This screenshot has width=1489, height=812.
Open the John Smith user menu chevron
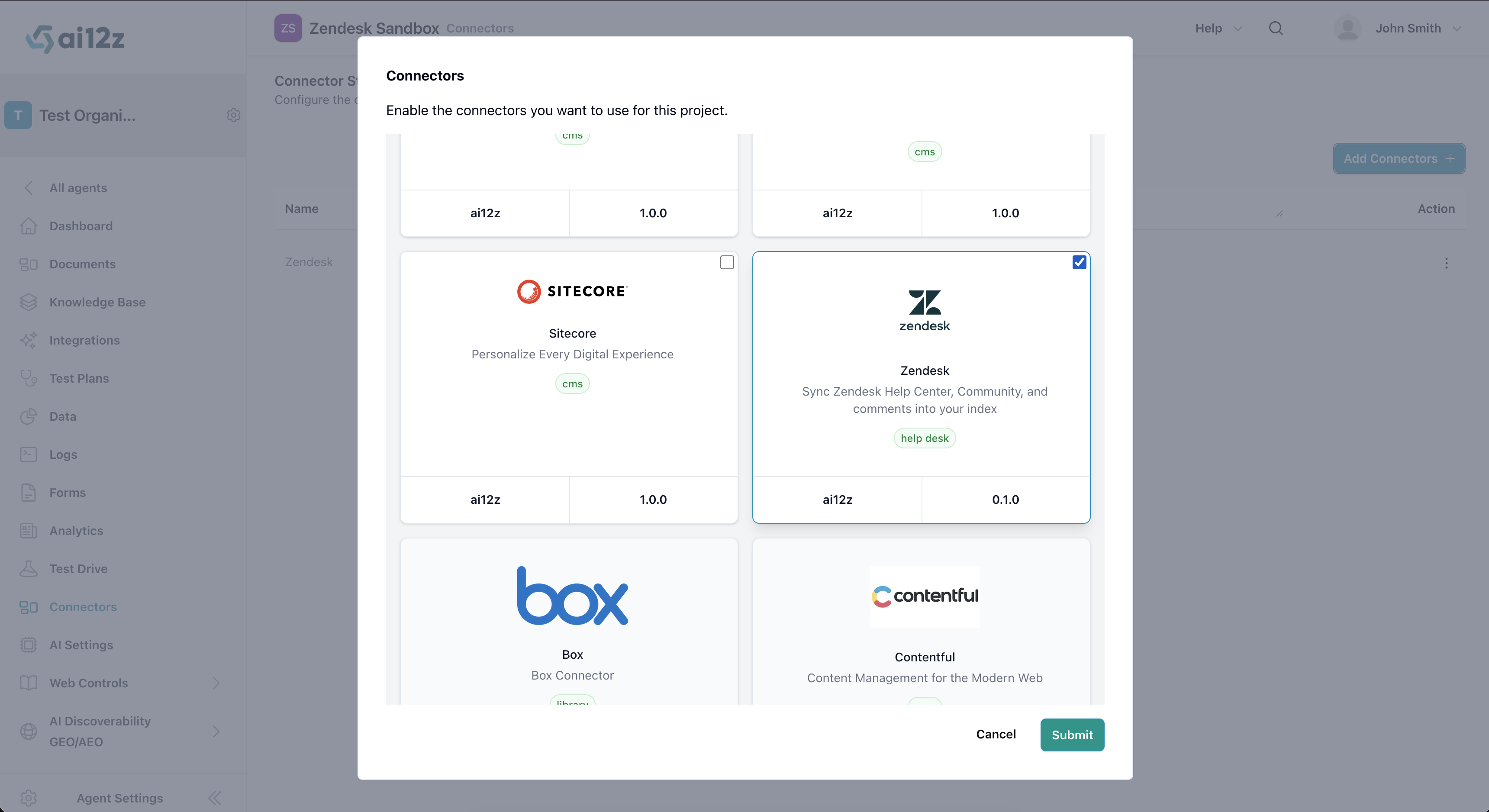1457,28
